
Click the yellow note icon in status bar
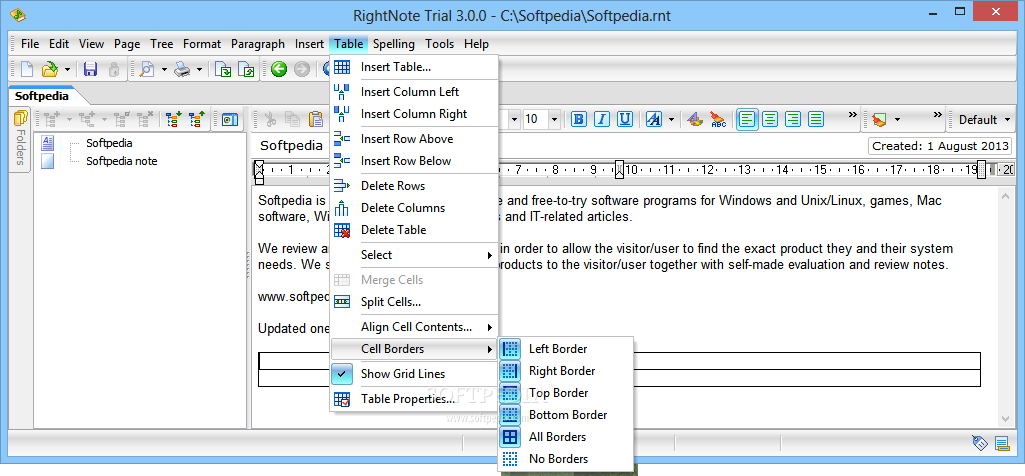(1001, 443)
